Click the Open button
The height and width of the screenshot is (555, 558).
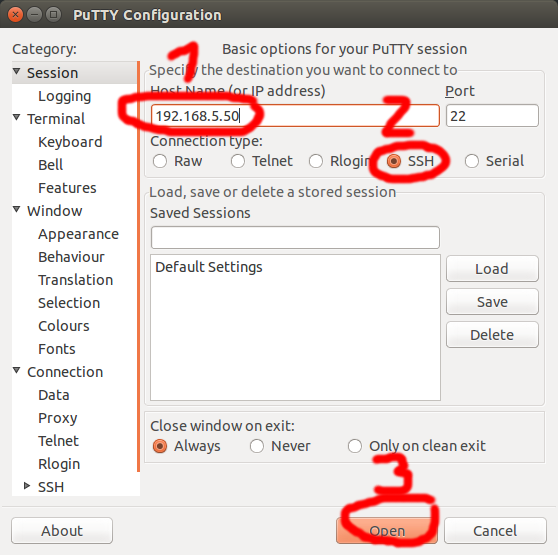point(387,530)
